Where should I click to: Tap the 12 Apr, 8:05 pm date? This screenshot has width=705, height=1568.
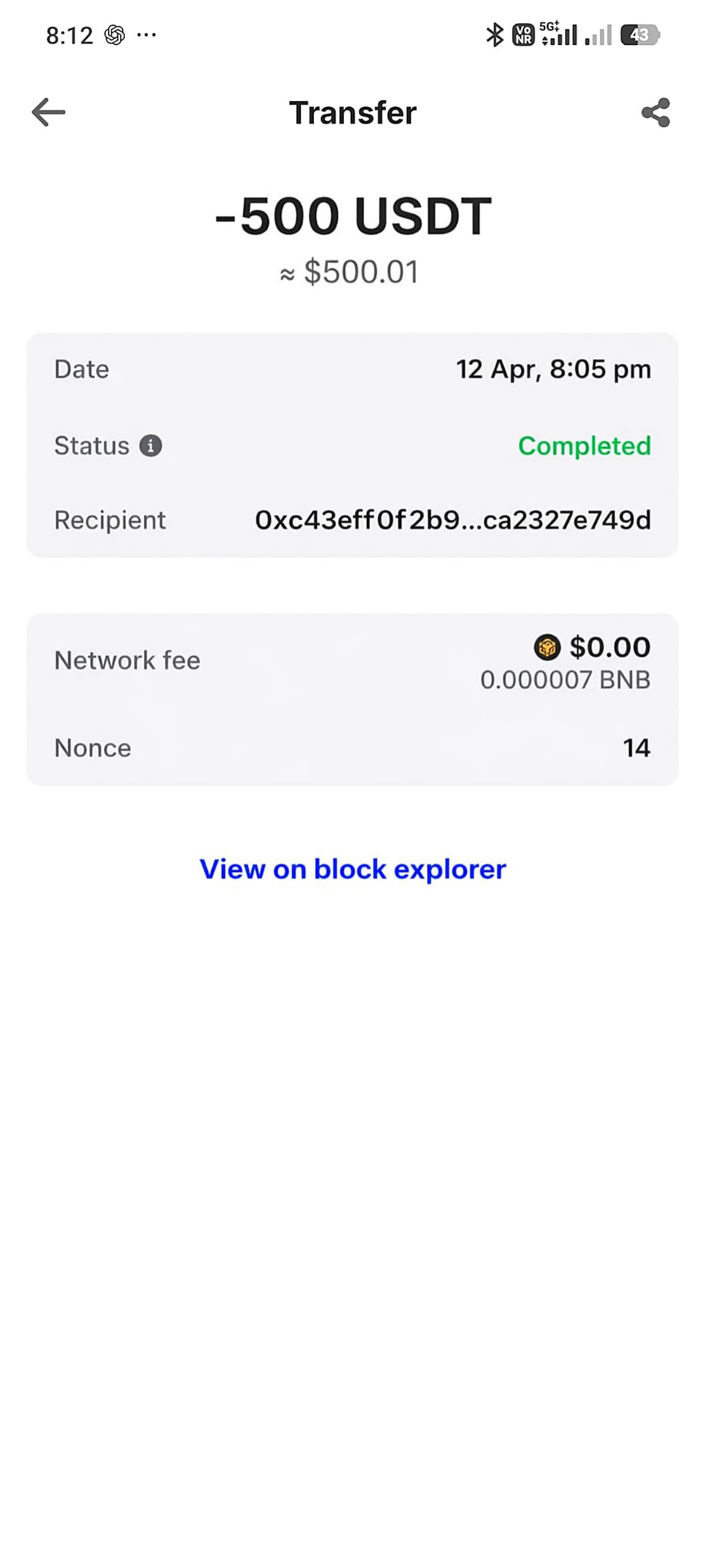pos(554,369)
